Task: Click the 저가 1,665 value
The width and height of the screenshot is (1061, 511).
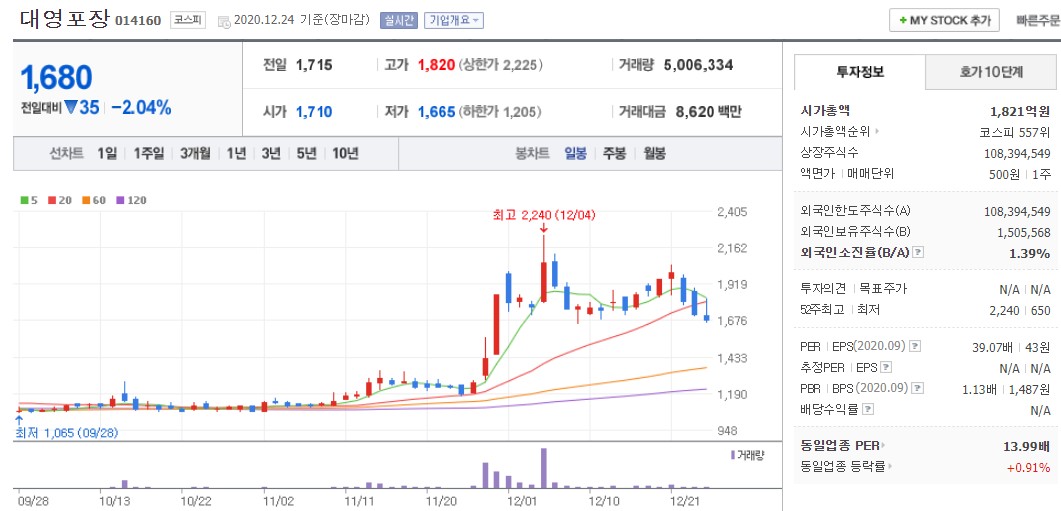Action: (436, 112)
